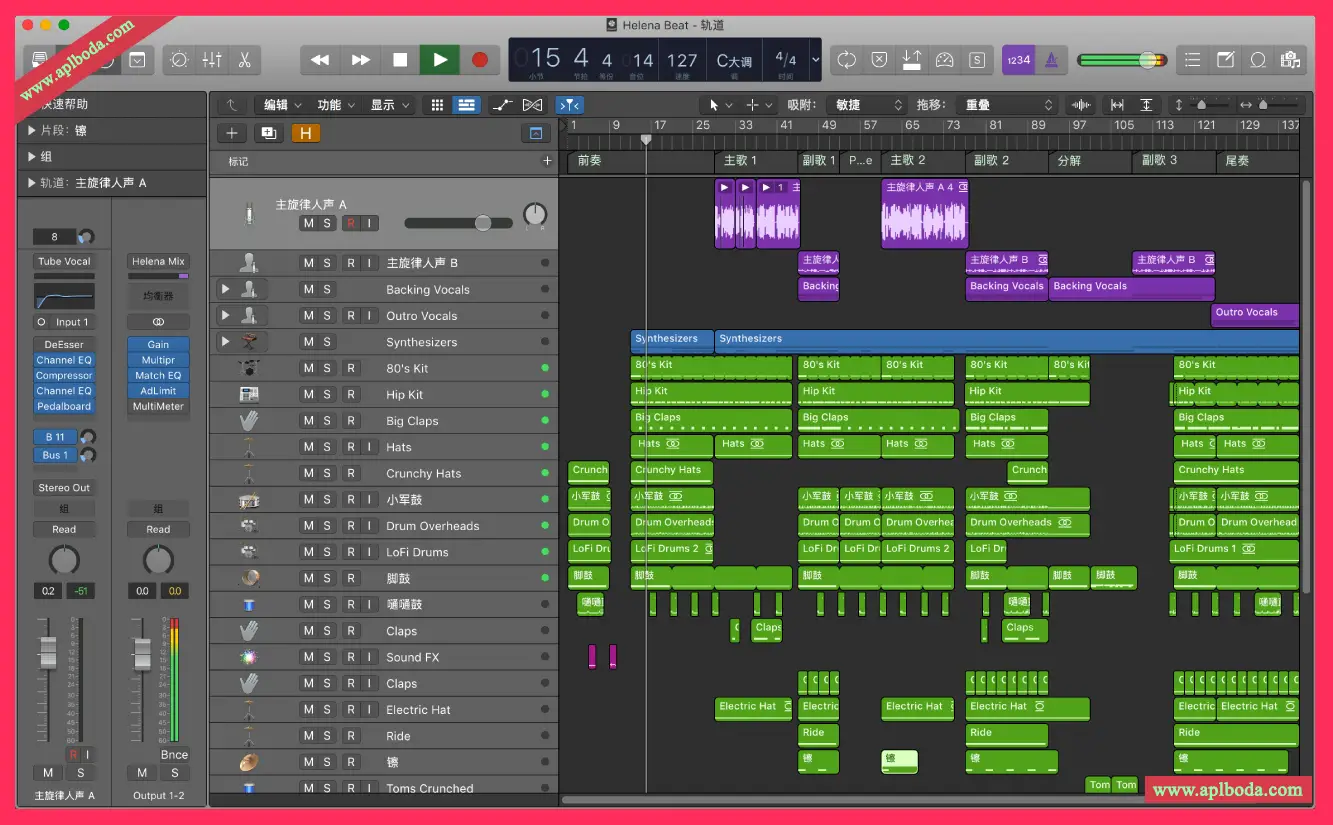Solo the Big Claps track

click(327, 421)
